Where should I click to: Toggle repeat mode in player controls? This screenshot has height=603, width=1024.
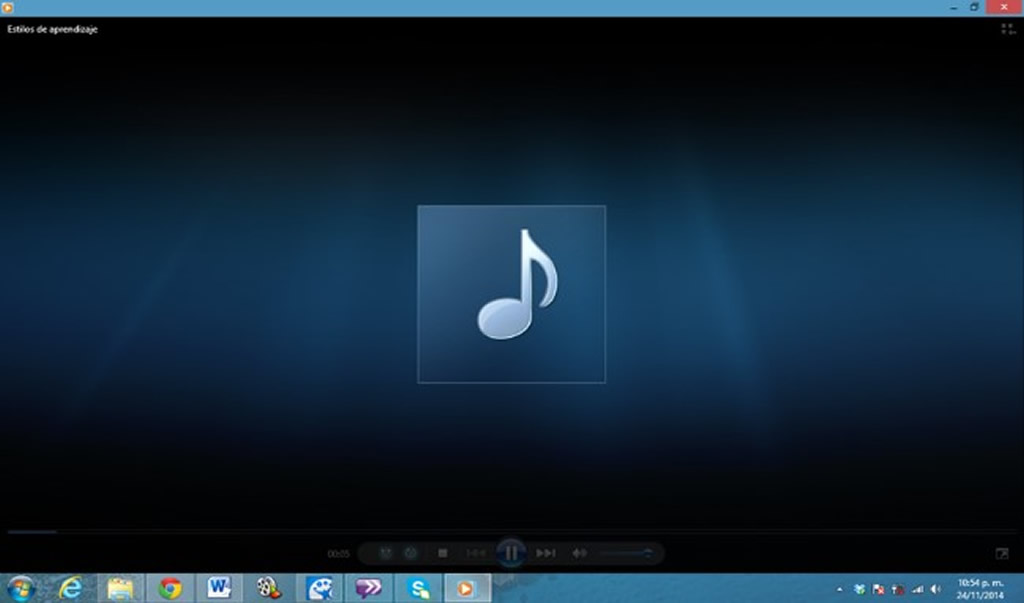411,553
